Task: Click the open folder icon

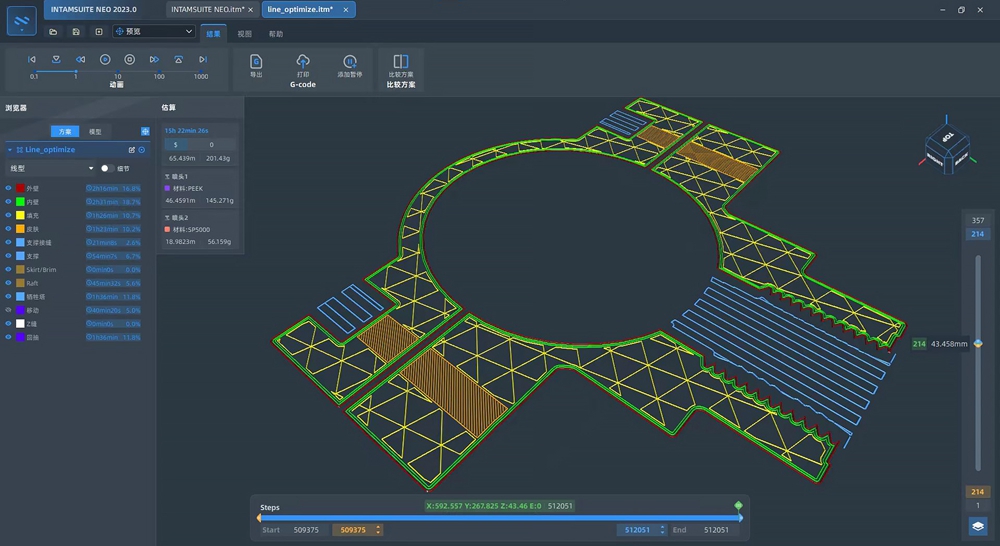Action: click(x=53, y=32)
